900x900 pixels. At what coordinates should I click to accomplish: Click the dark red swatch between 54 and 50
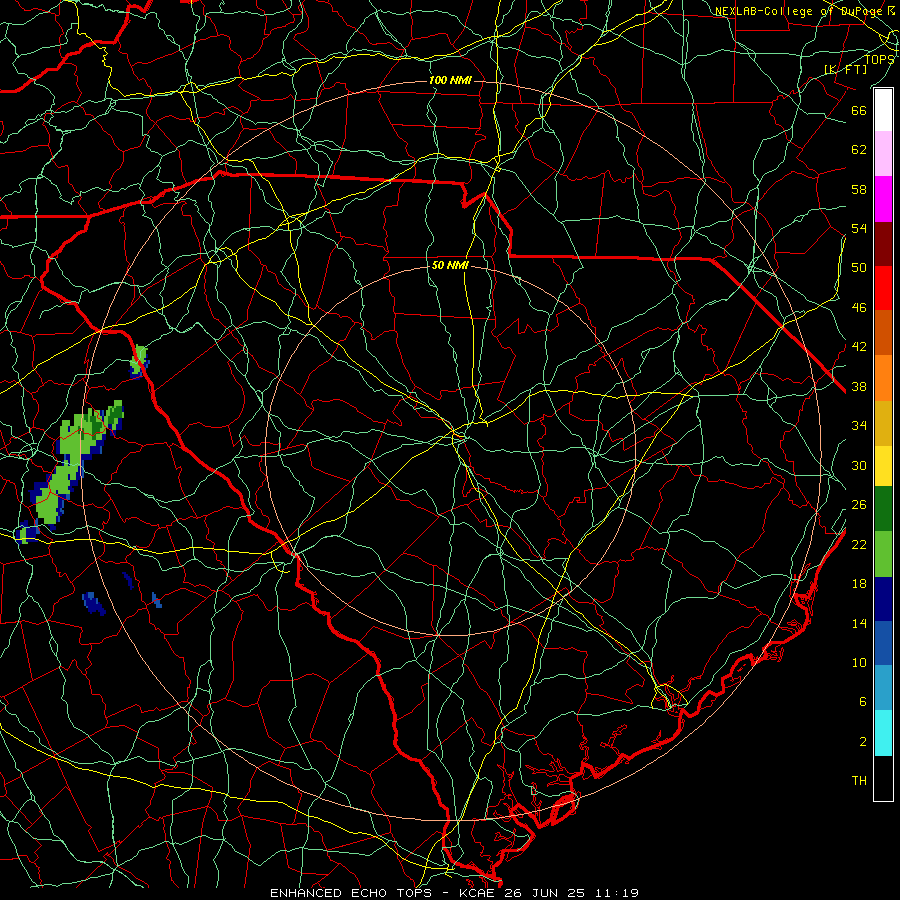click(x=883, y=243)
